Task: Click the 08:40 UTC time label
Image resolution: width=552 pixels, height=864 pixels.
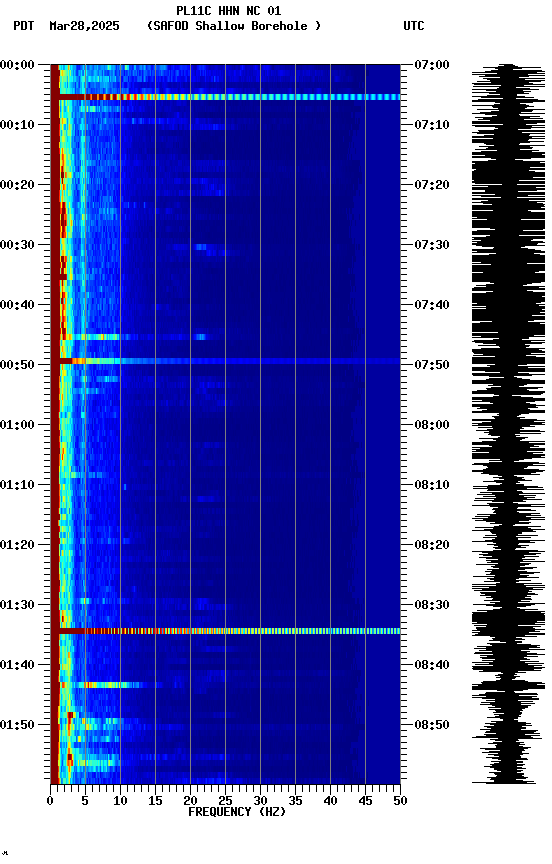Action: tap(431, 665)
